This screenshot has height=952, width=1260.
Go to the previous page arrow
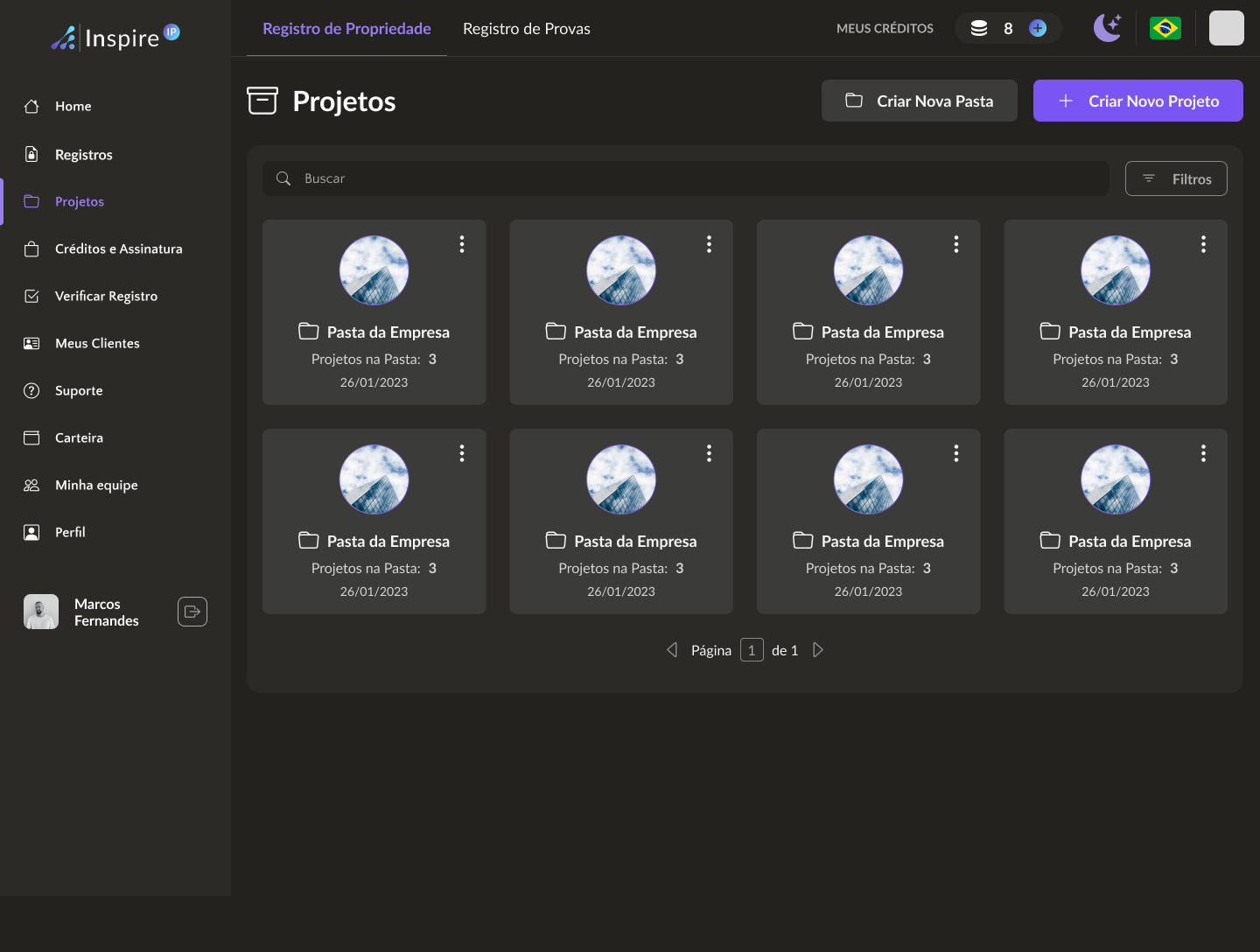[x=672, y=650]
